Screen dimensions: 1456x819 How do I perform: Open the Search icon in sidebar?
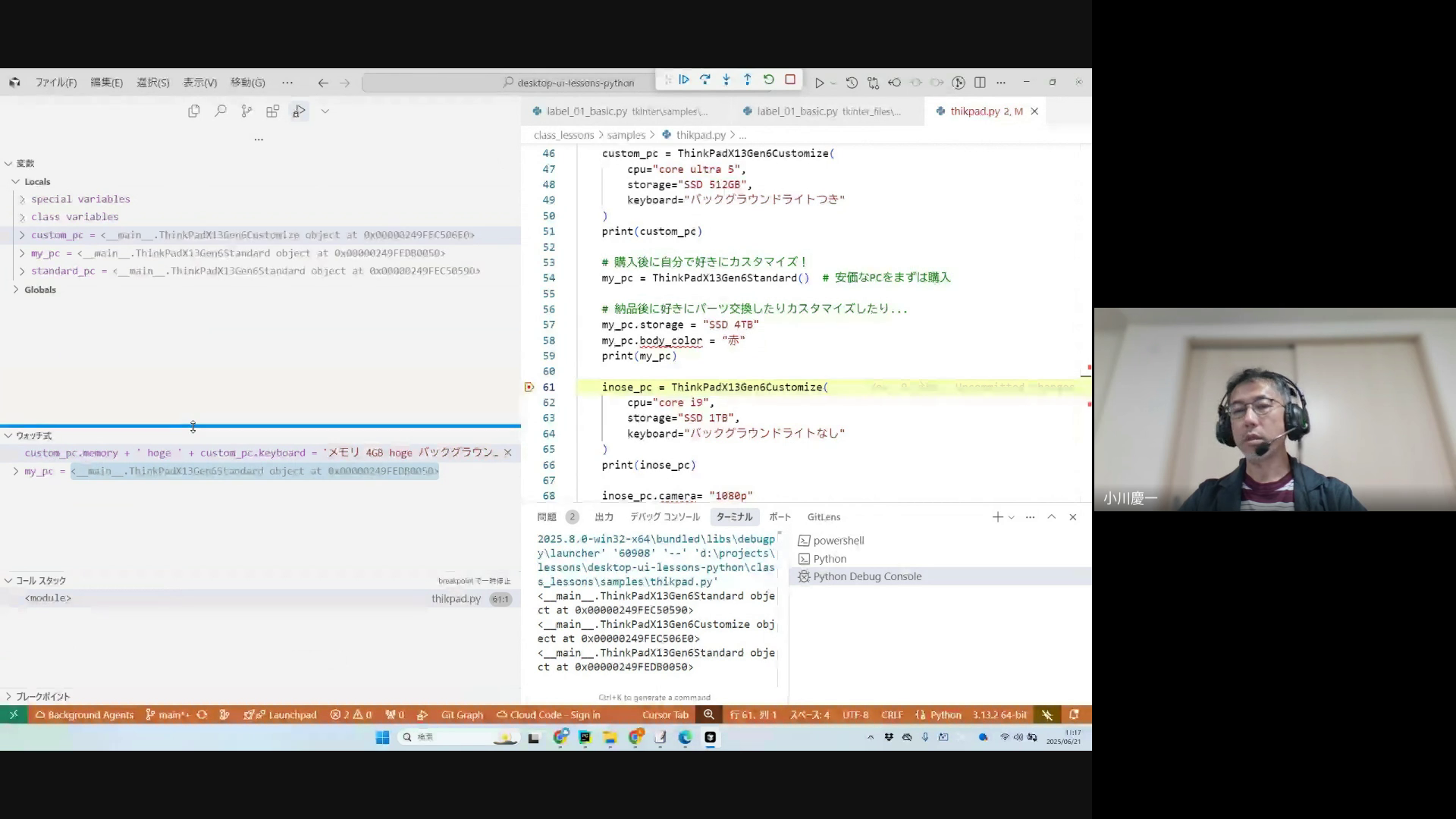[221, 111]
